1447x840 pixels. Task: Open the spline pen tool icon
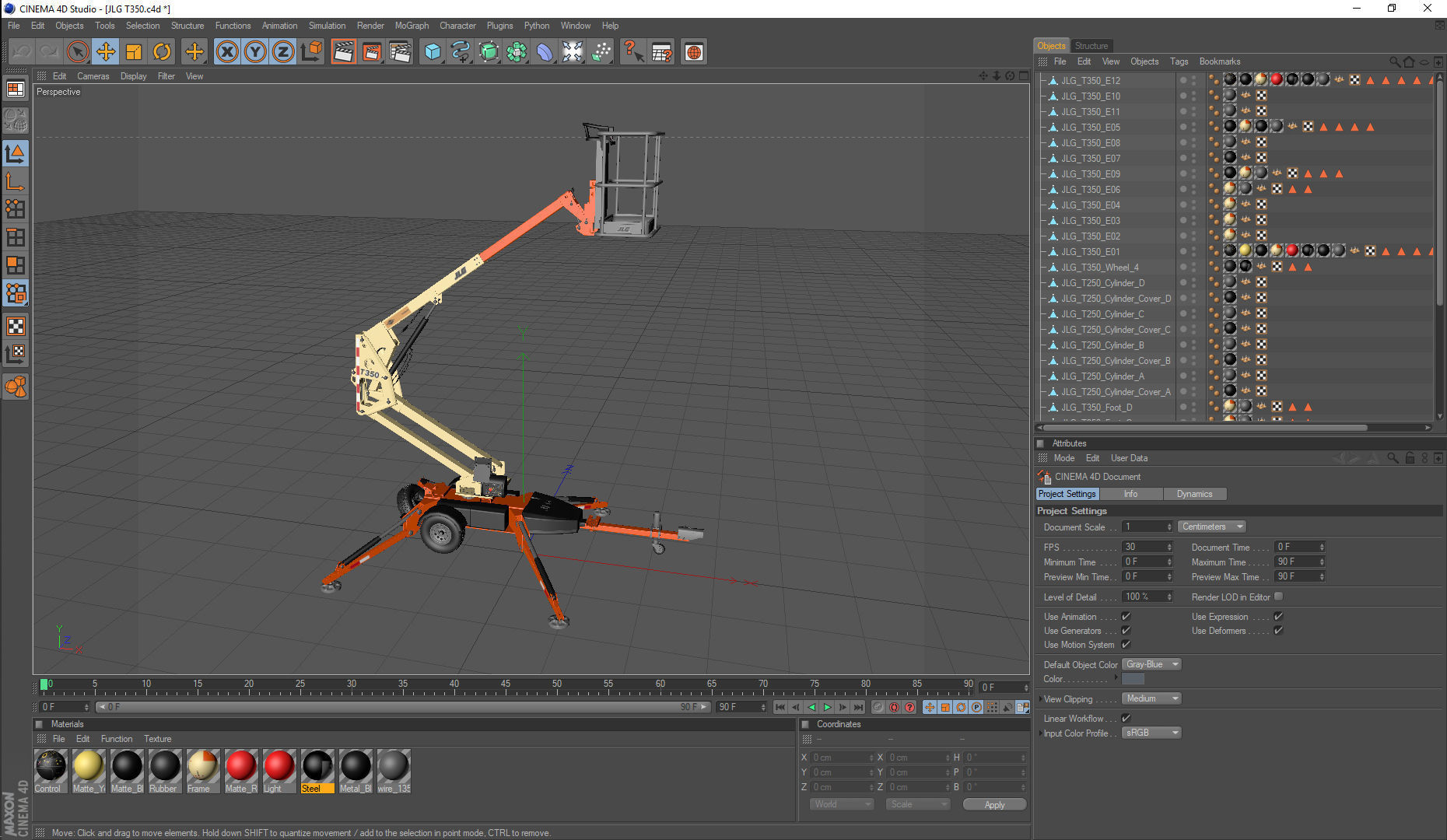pyautogui.click(x=461, y=52)
